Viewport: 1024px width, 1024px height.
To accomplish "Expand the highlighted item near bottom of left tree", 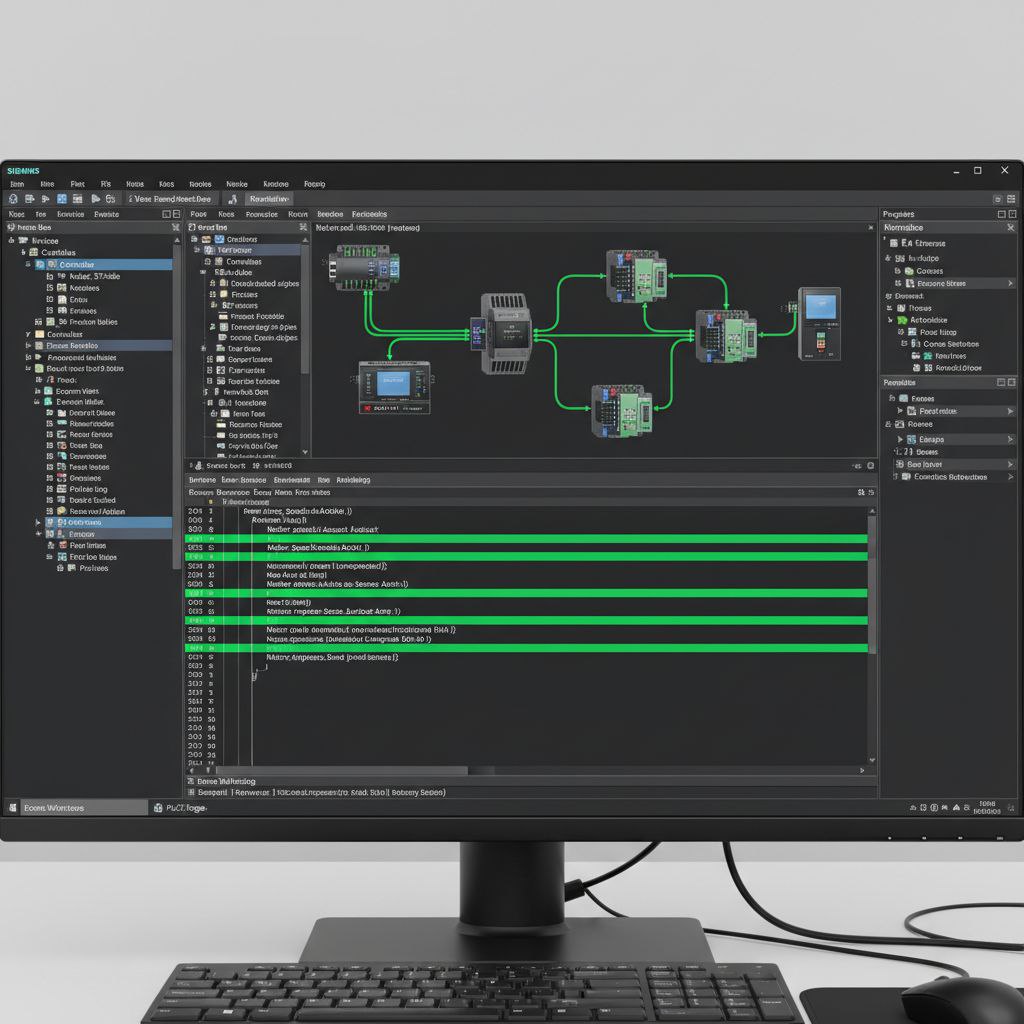I will tap(39, 522).
